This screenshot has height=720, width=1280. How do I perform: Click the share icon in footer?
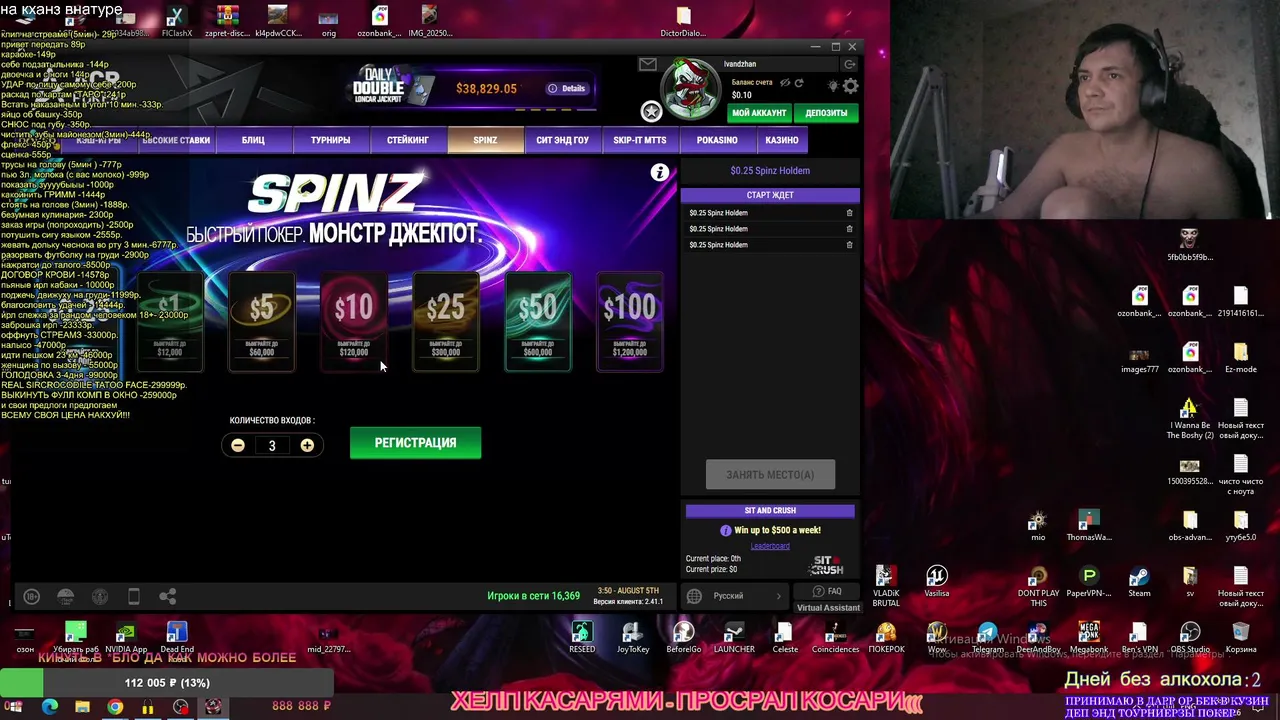click(168, 596)
